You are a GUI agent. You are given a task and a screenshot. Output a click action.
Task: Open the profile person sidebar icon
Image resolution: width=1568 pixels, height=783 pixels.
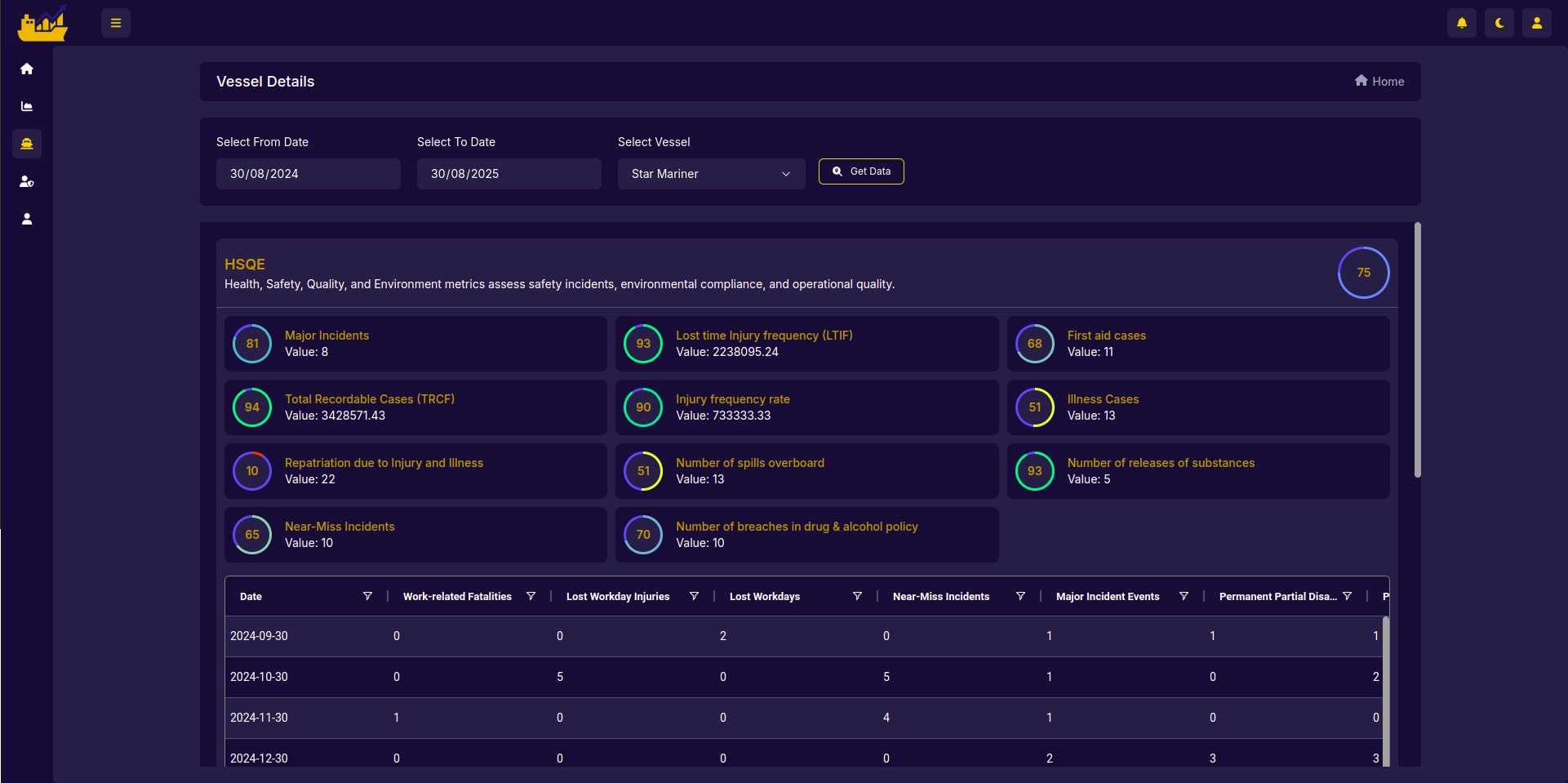coord(27,219)
